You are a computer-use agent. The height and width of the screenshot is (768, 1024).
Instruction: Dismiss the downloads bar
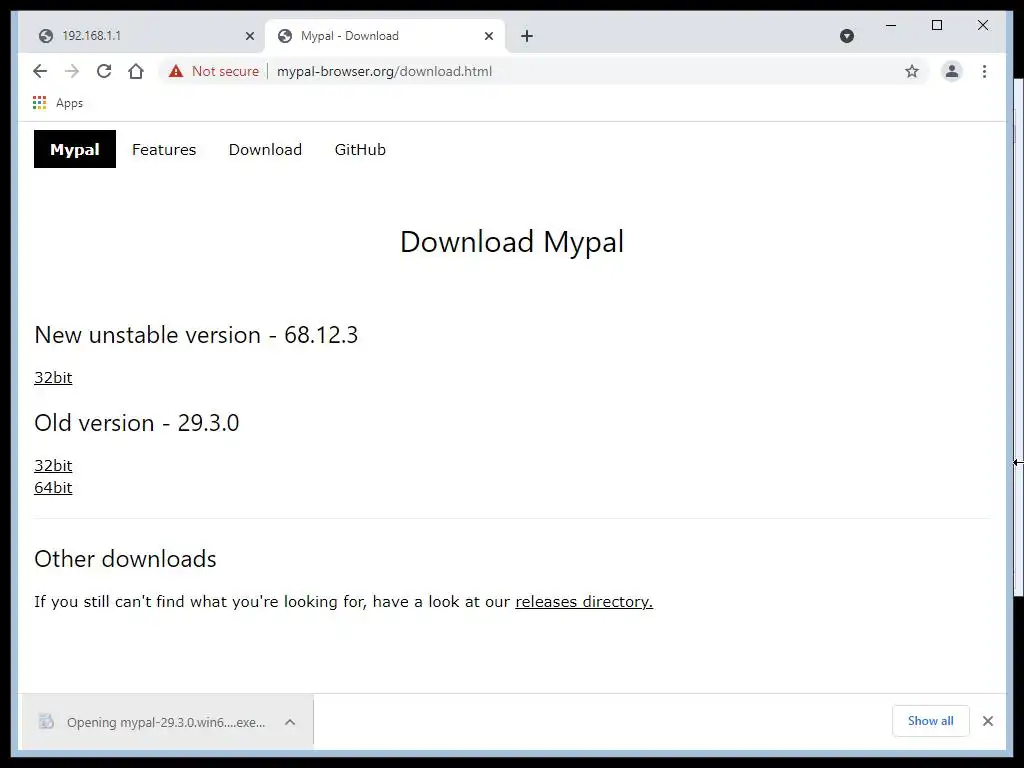[x=987, y=721]
